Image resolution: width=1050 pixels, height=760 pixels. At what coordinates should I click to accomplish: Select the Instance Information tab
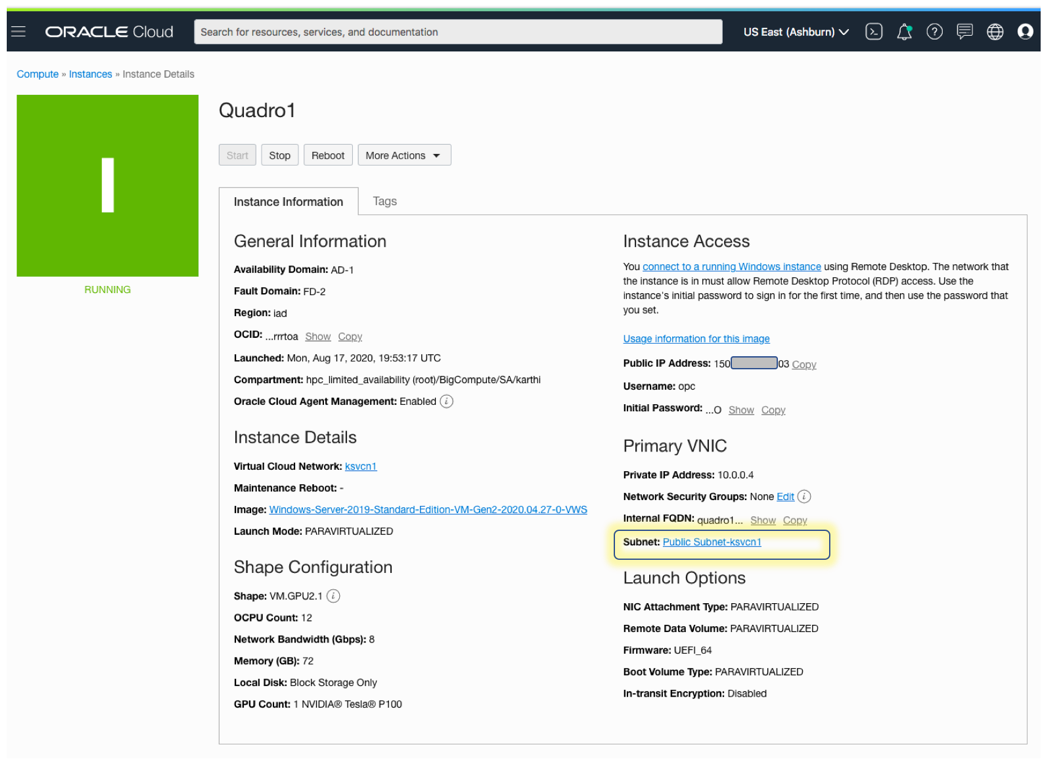point(288,201)
